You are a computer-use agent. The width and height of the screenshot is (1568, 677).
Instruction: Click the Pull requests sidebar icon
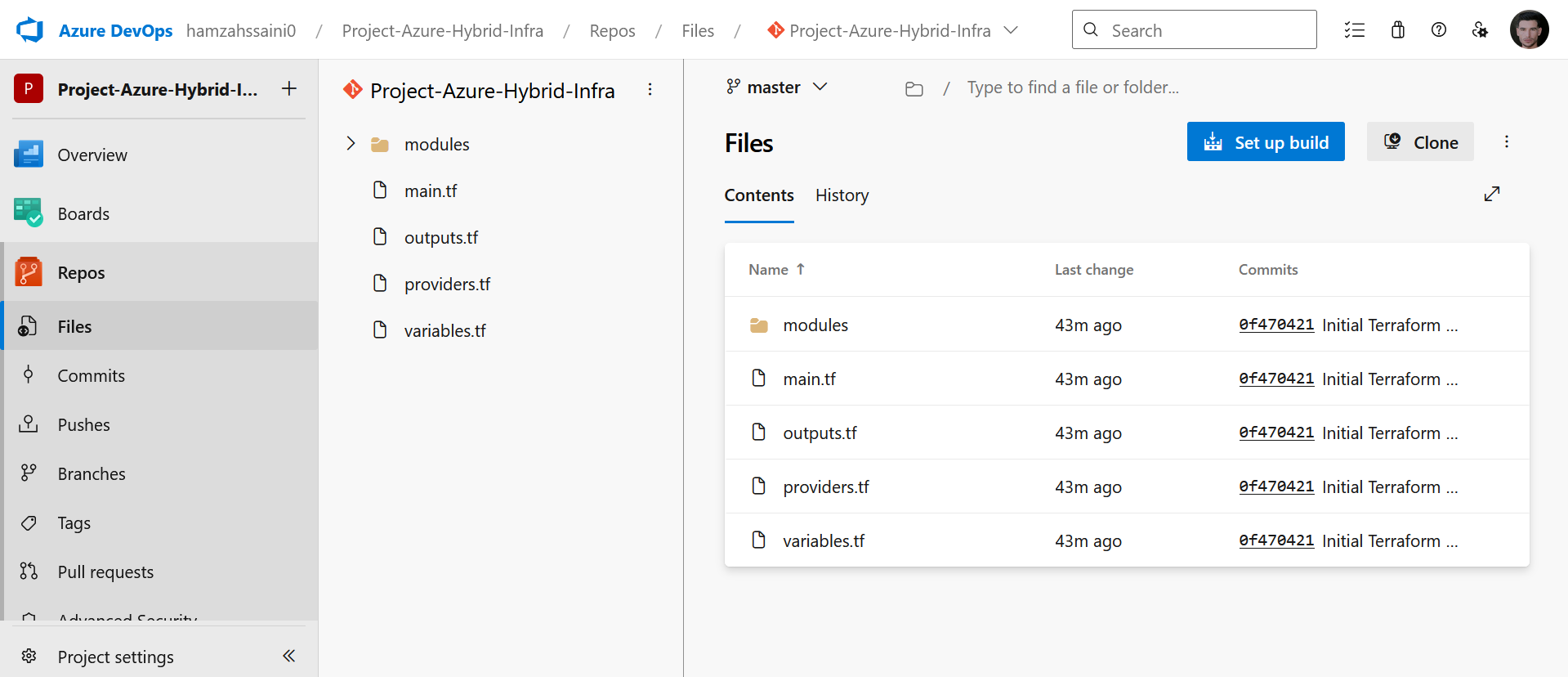(29, 571)
